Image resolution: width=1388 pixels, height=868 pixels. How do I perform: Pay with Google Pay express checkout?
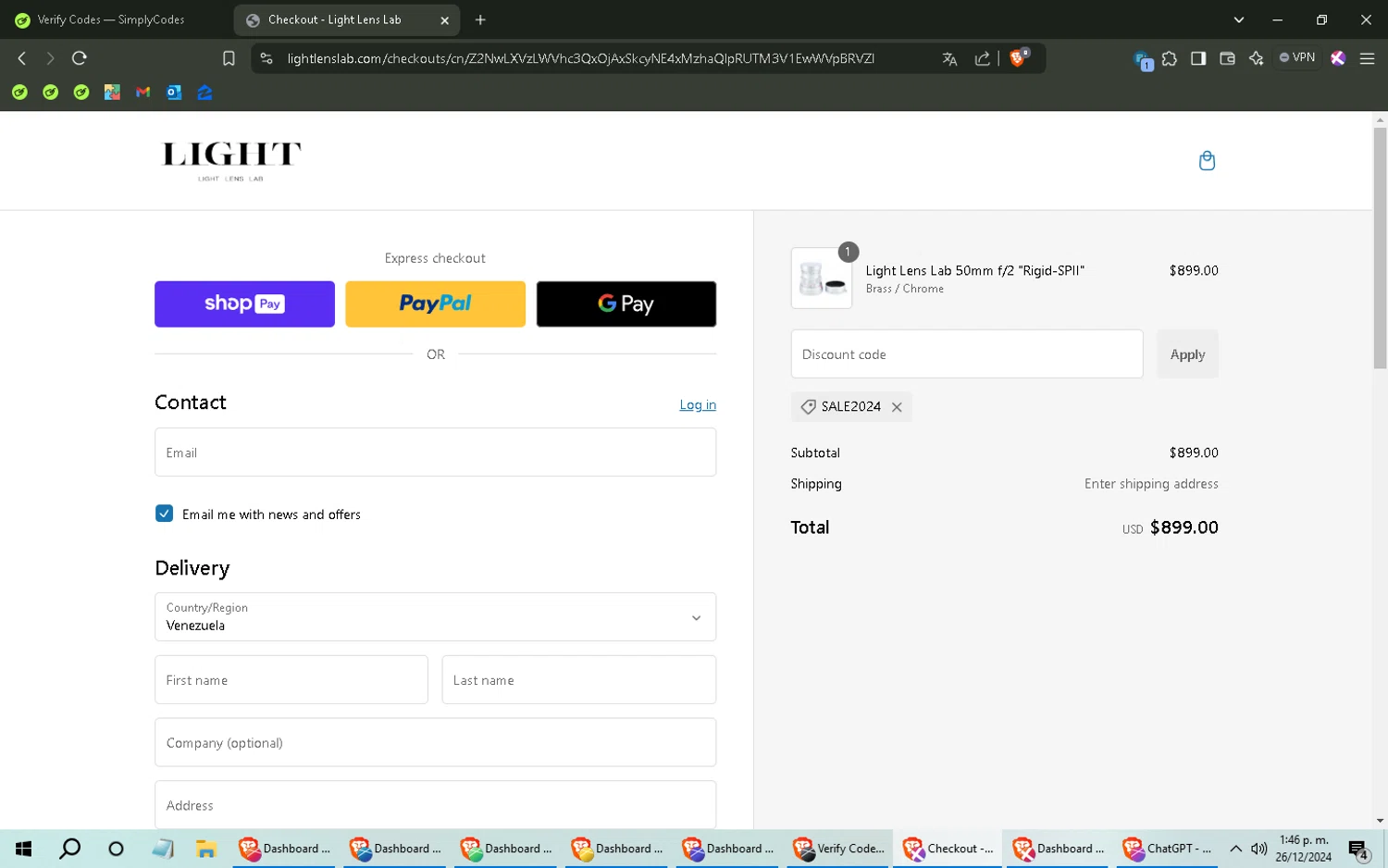pyautogui.click(x=626, y=304)
